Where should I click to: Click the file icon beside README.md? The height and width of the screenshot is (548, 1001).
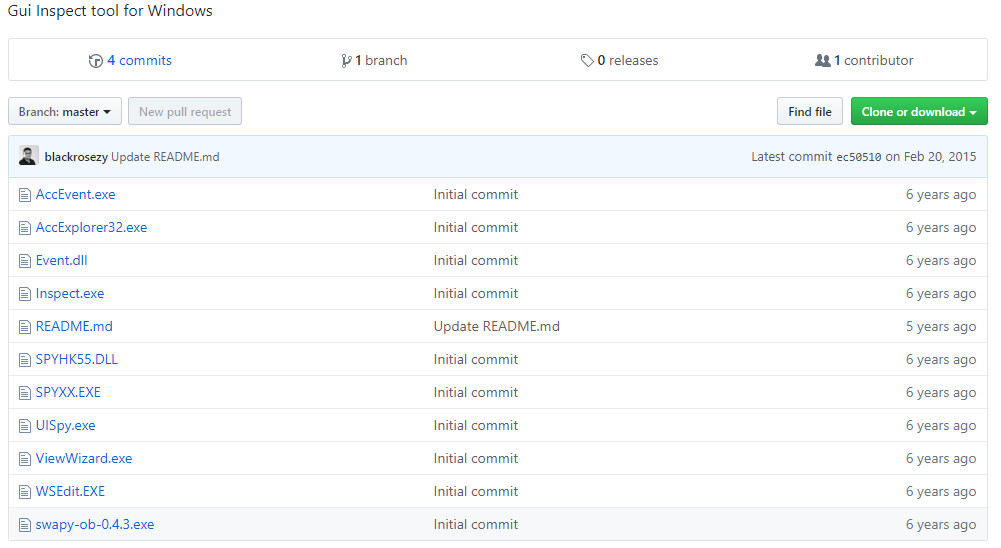(x=25, y=327)
